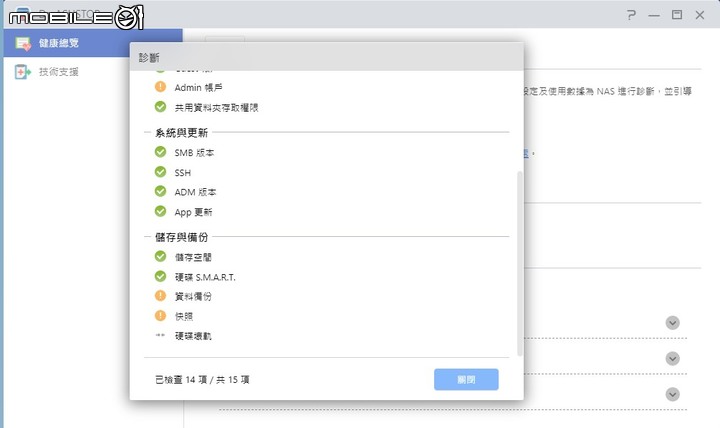Screen dimensions: 720x428
Task: Click the pending indicator beside 硬碟擾動
Action: pyautogui.click(x=160, y=335)
